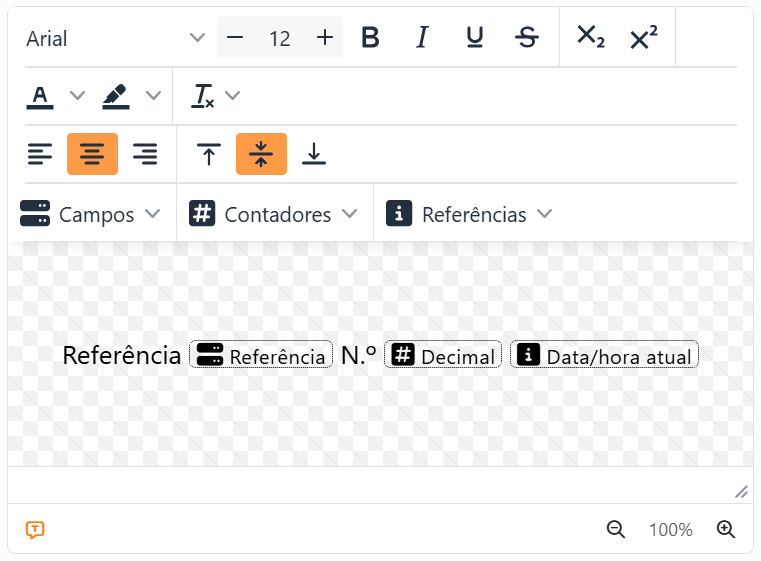Select the Referência field chip
The width and height of the screenshot is (761, 561).
pos(261,355)
